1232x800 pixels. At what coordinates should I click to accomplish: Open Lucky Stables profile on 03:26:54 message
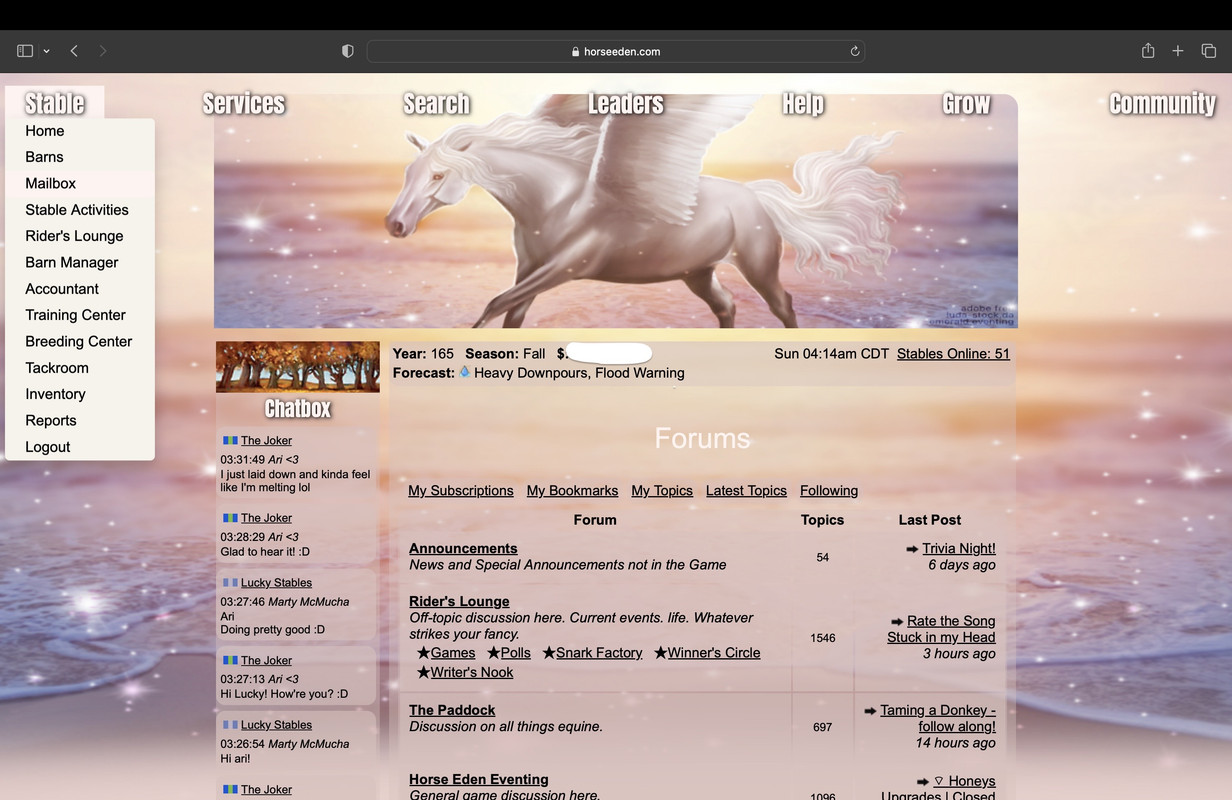[x=276, y=724]
